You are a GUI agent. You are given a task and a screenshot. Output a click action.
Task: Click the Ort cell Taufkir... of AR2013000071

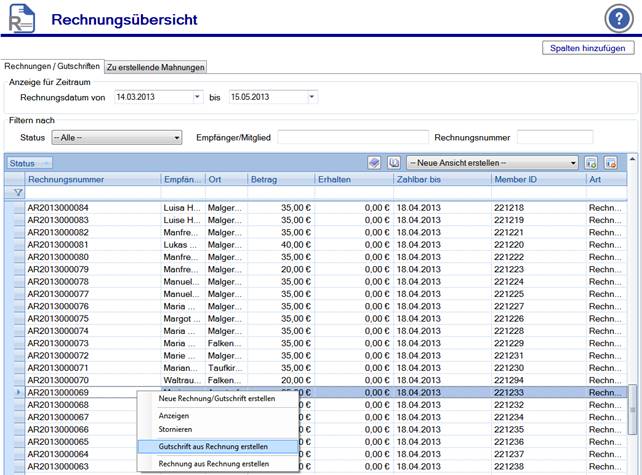[x=224, y=368]
